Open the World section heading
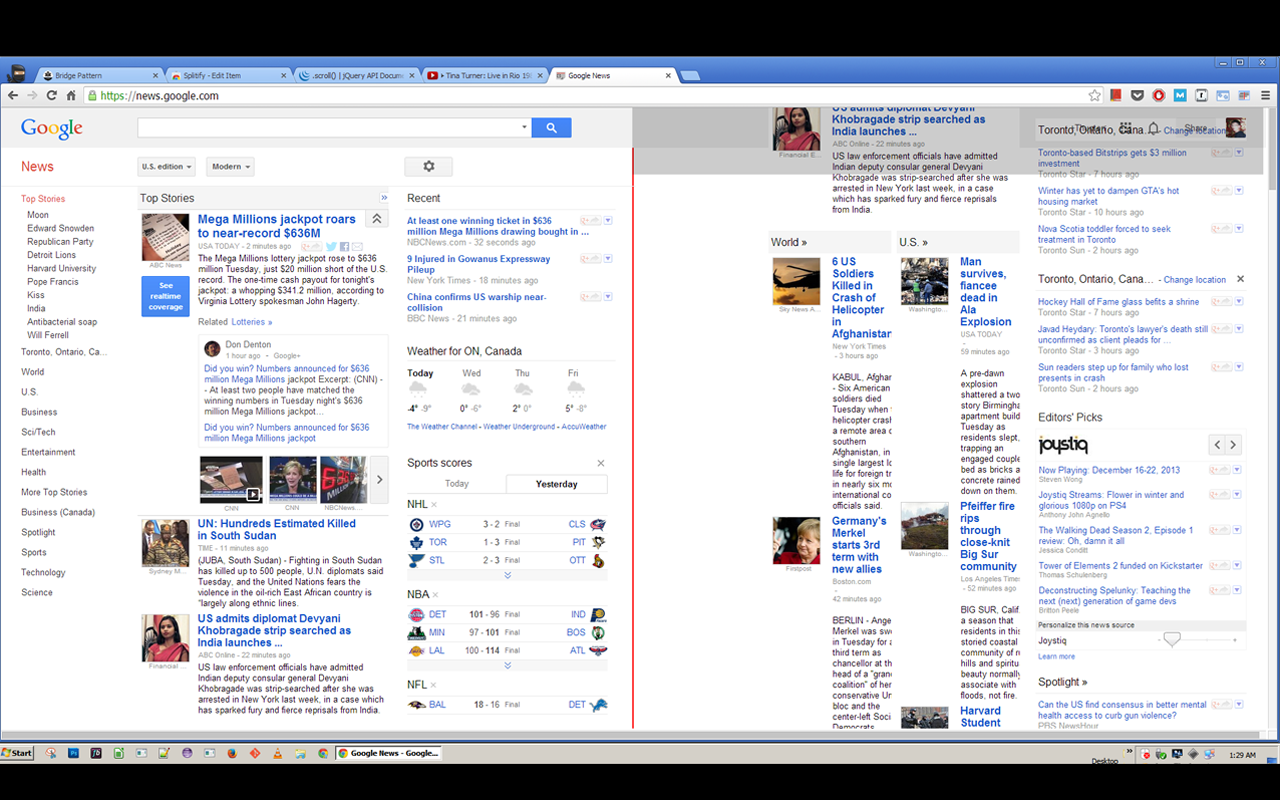 point(788,242)
